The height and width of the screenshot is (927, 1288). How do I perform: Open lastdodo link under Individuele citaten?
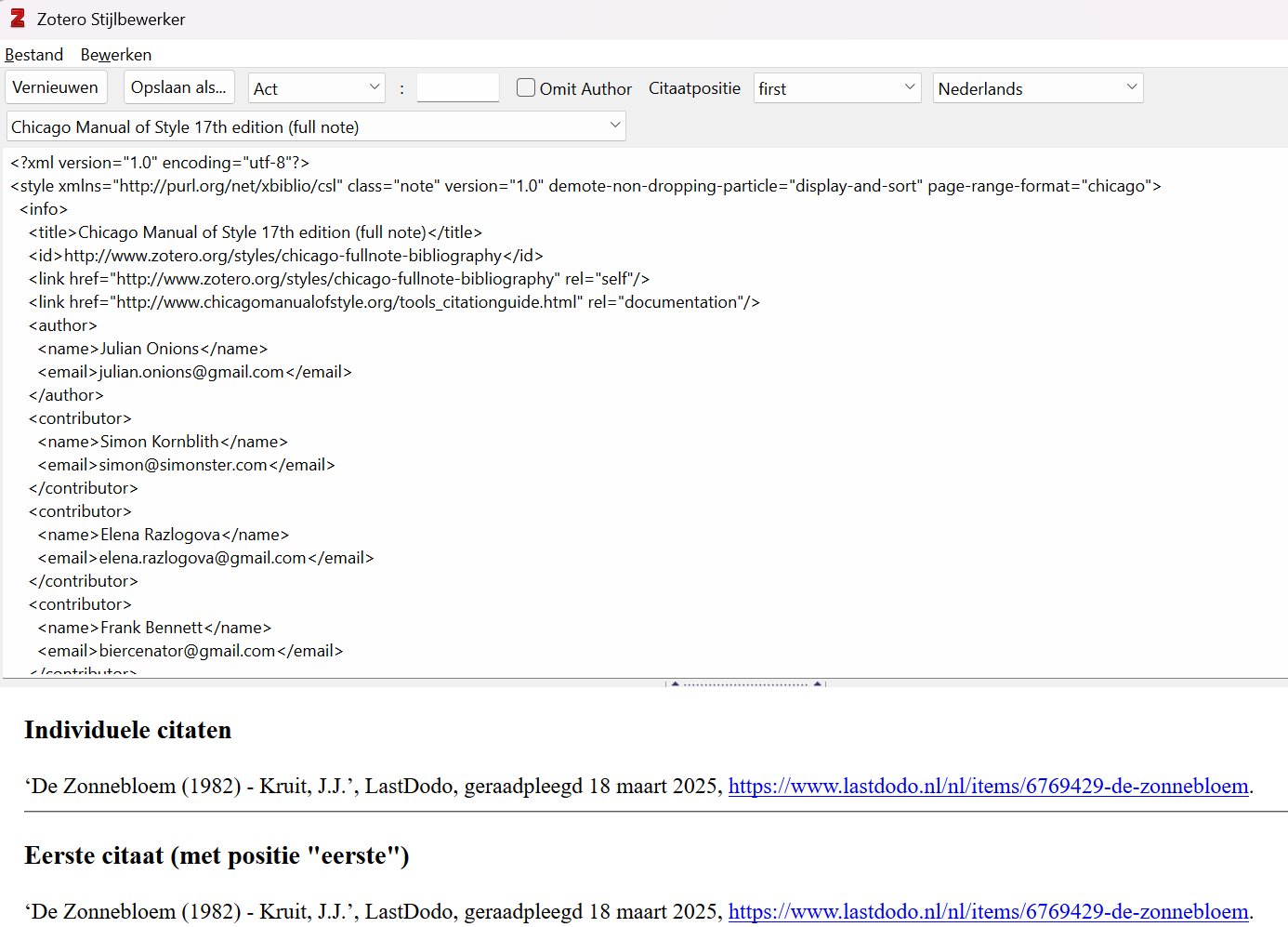point(988,787)
